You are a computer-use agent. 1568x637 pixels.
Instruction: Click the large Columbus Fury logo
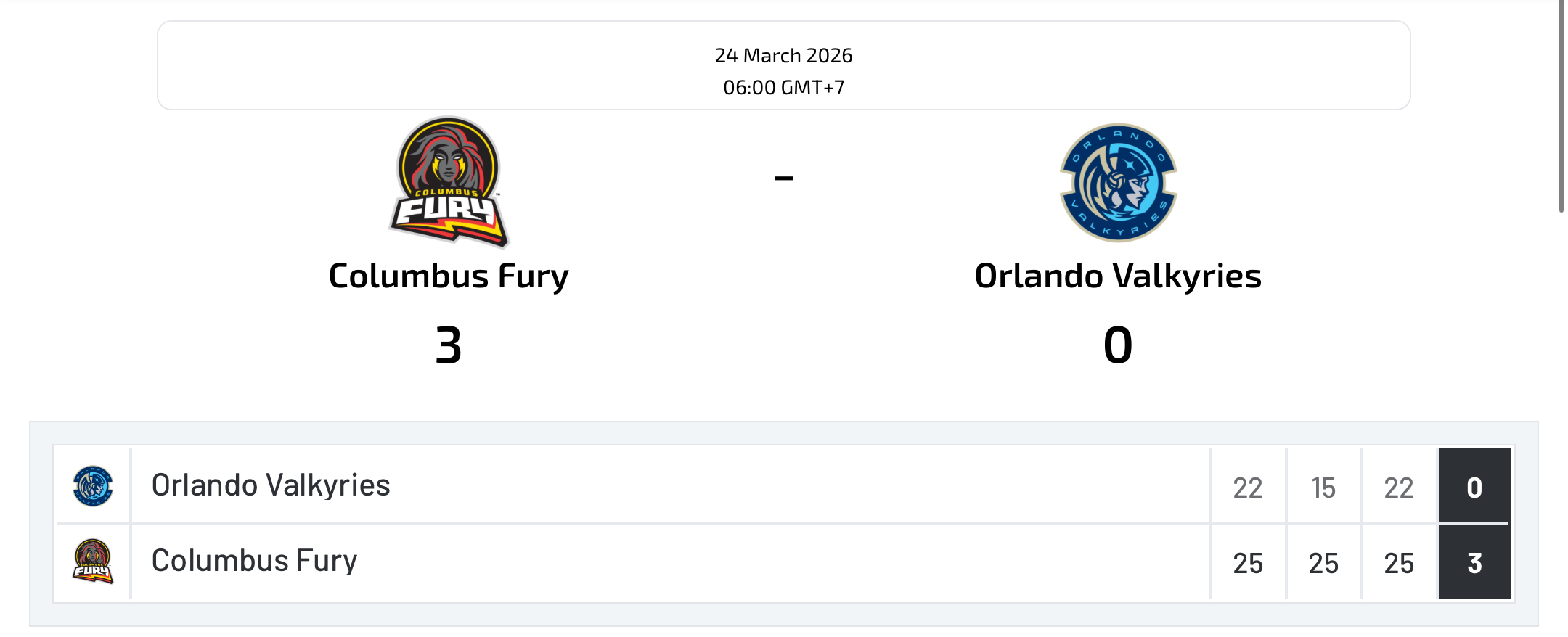(x=449, y=181)
